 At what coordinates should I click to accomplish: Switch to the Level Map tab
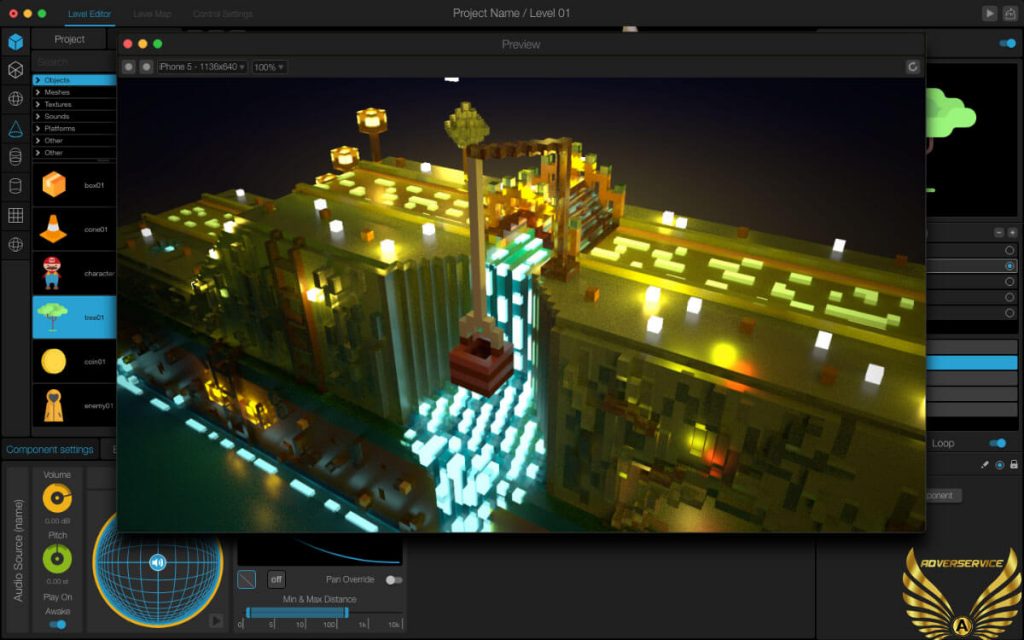point(152,14)
